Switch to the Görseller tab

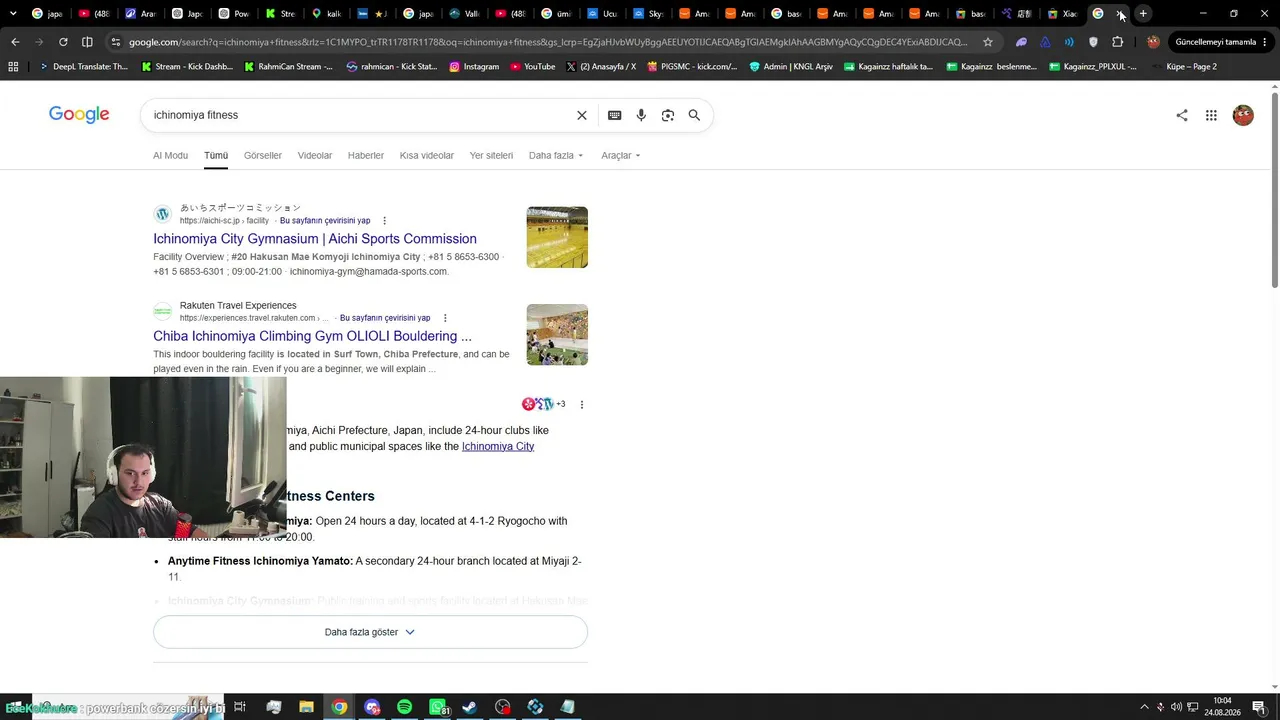click(x=263, y=156)
